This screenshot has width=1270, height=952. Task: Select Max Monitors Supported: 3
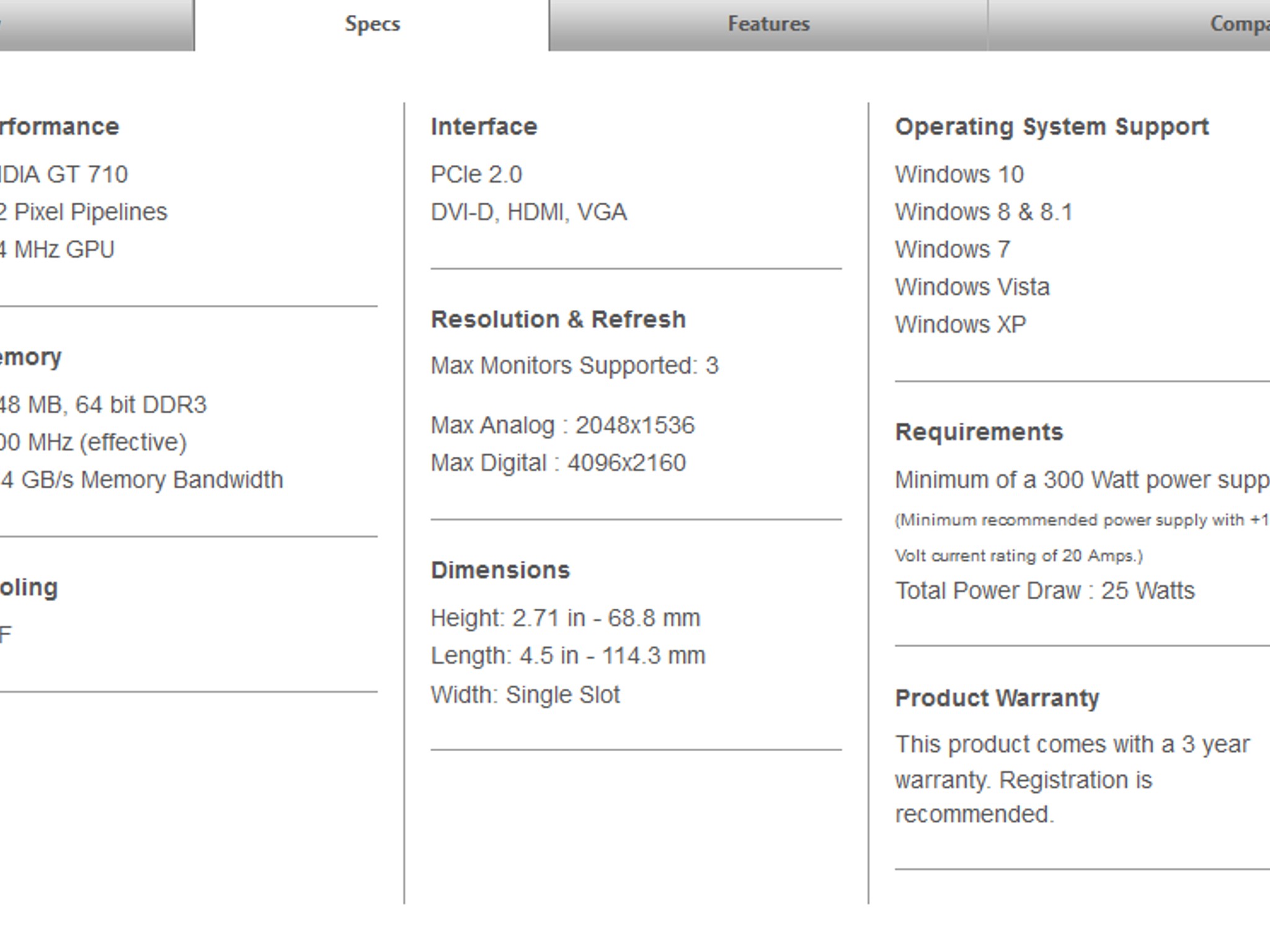coord(575,366)
